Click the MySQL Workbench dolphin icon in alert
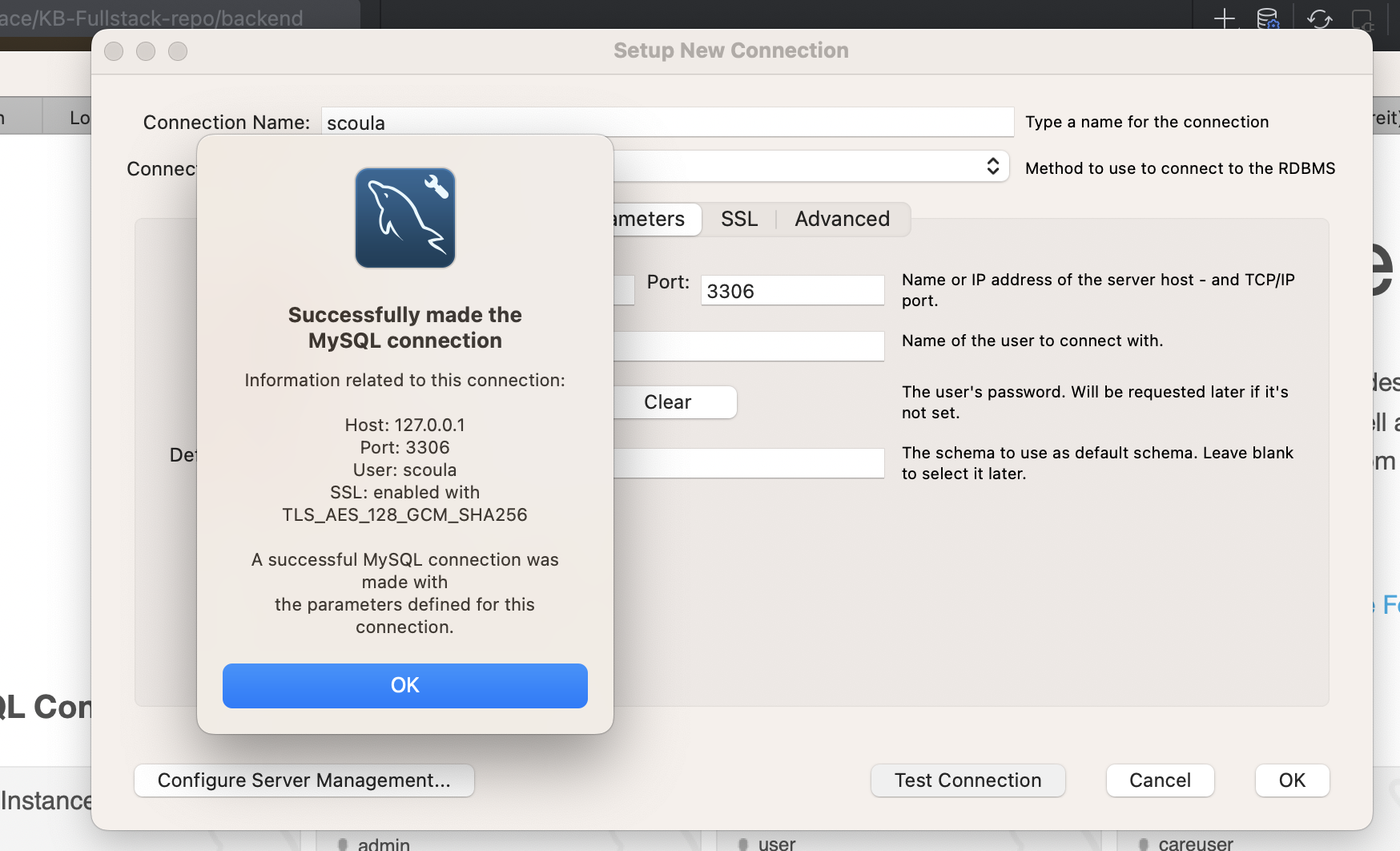Viewport: 1400px width, 851px height. tap(405, 218)
